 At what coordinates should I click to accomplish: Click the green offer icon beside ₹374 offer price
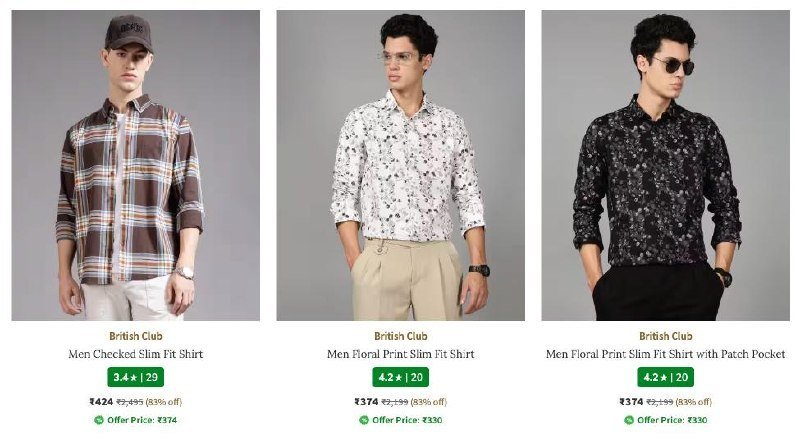point(99,420)
